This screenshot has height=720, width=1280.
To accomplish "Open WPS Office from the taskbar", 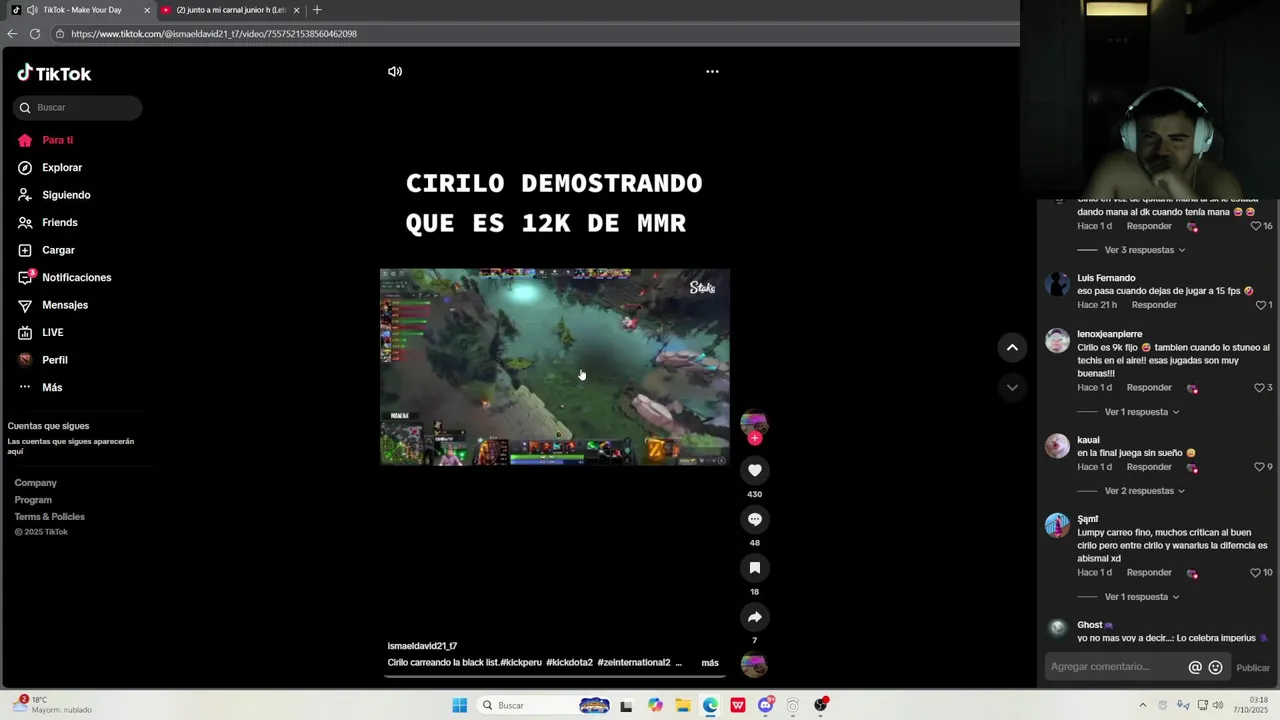I will point(738,705).
